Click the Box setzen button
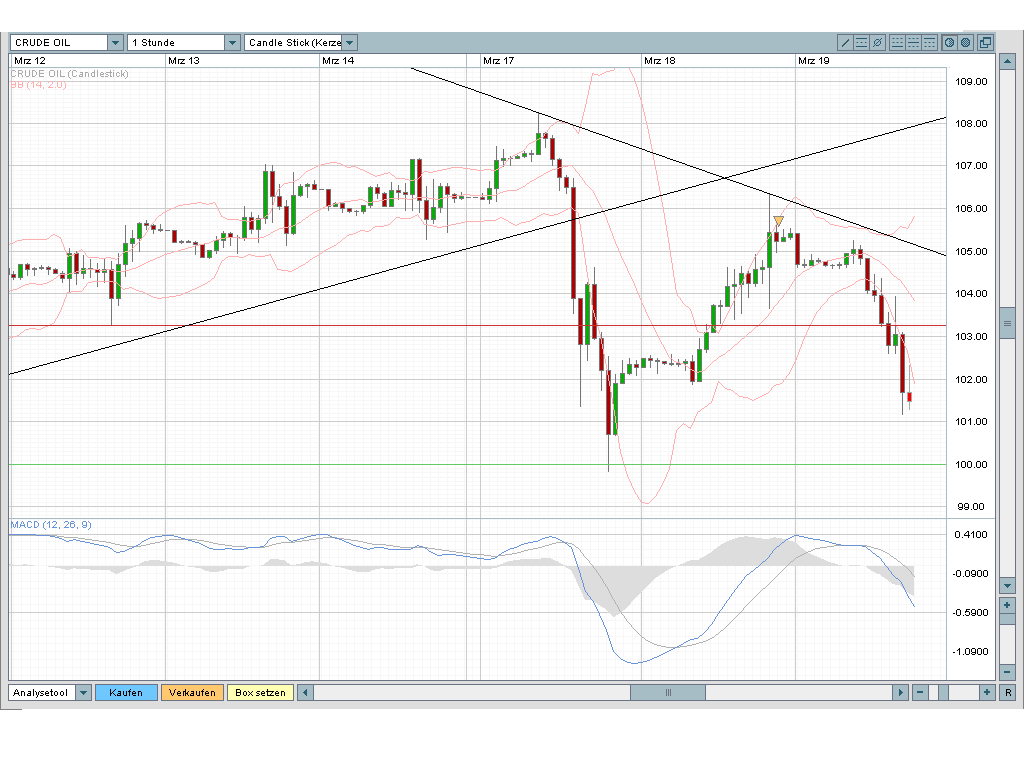Viewport: 1024px width, 768px height. [x=260, y=692]
